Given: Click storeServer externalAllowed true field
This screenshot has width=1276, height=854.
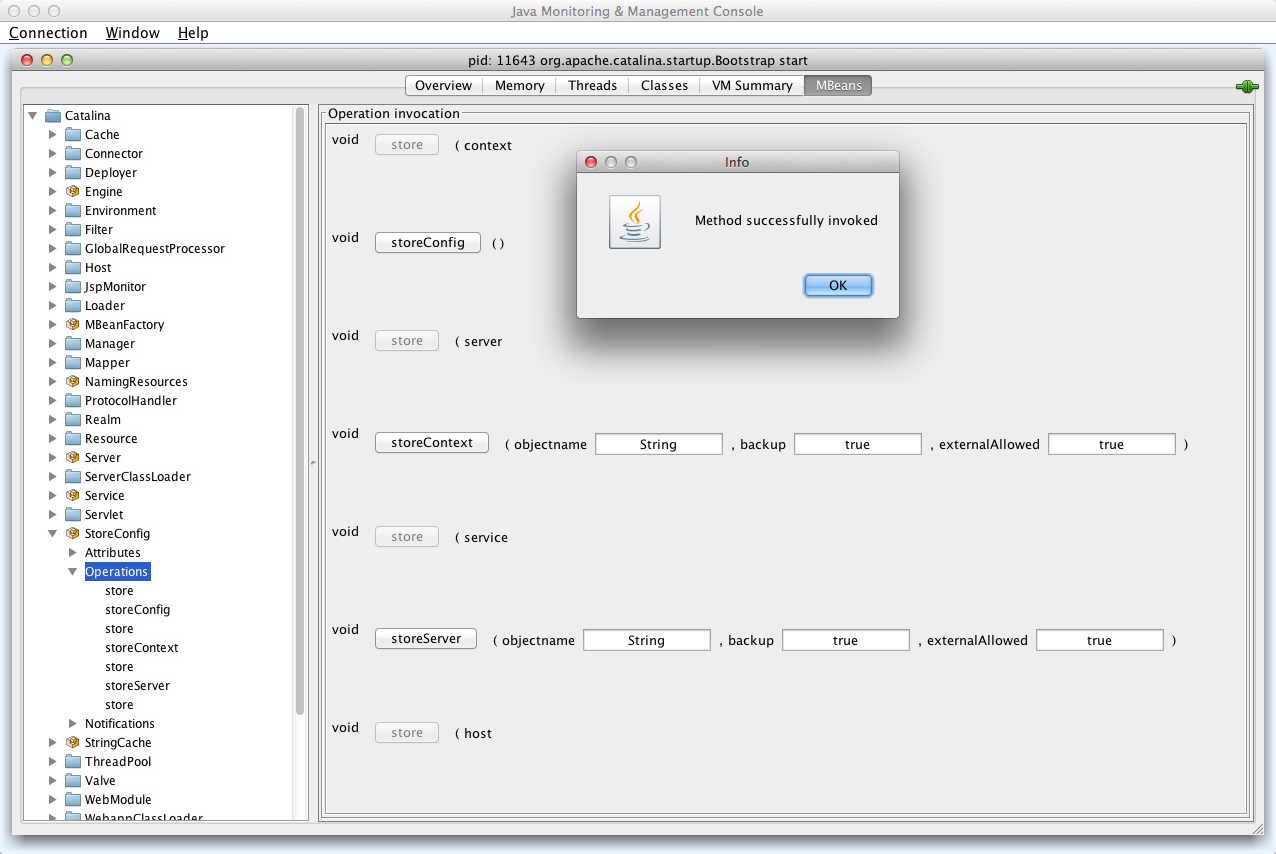Looking at the screenshot, I should coord(1099,641).
